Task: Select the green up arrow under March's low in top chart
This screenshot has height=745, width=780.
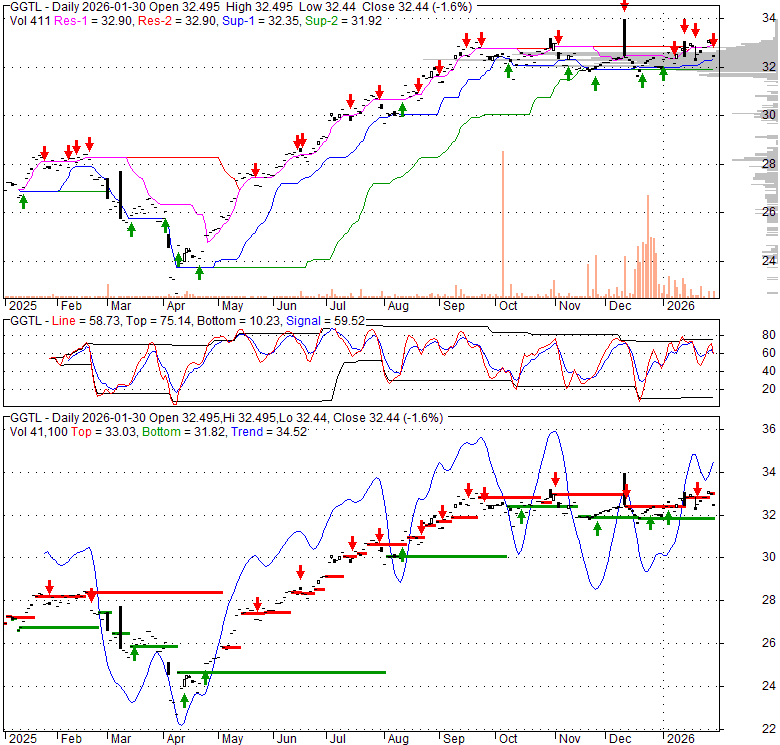Action: pyautogui.click(x=131, y=230)
